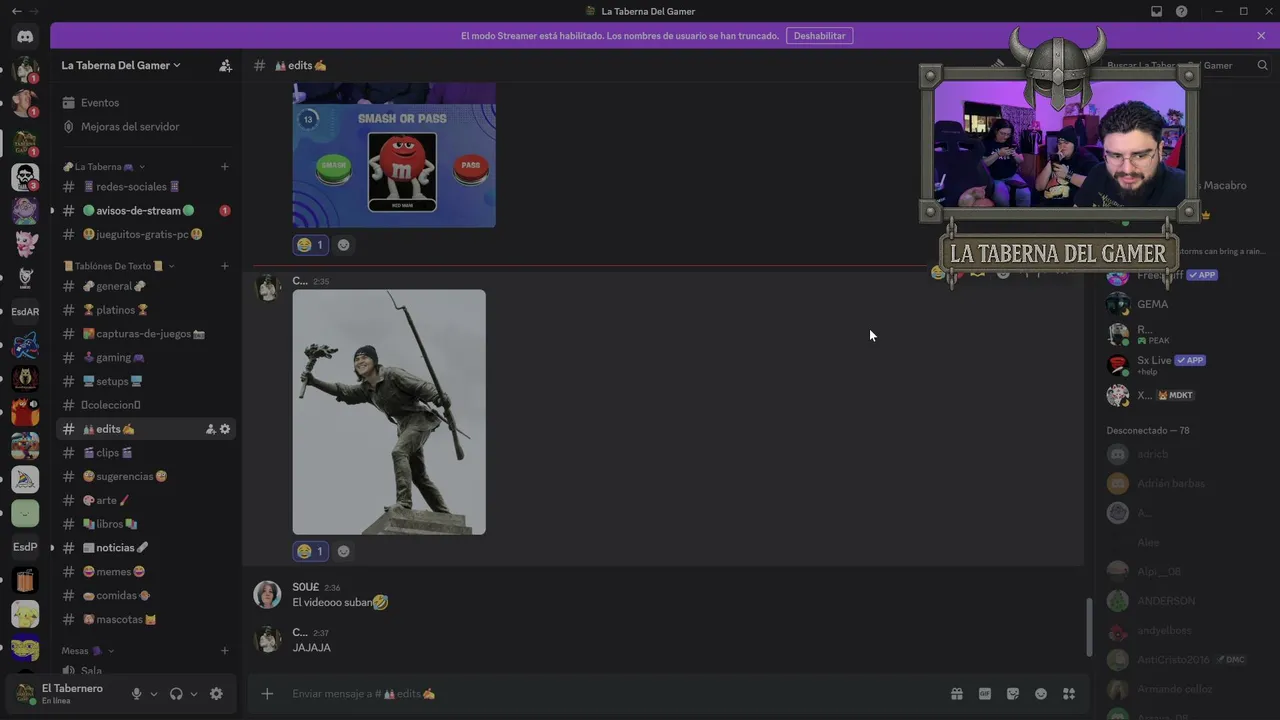Viewport: 1280px width, 720px height.
Task: Click the attach file plus button
Action: point(267,694)
